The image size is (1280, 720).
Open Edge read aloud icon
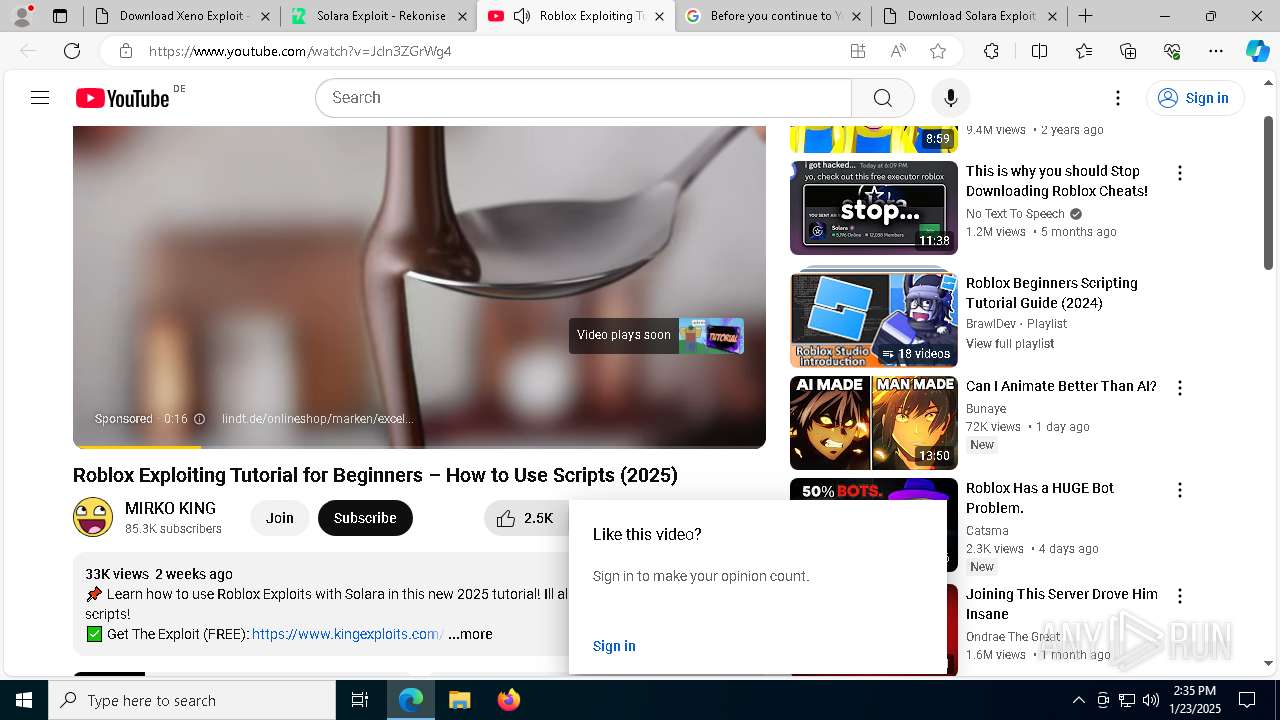[x=898, y=51]
